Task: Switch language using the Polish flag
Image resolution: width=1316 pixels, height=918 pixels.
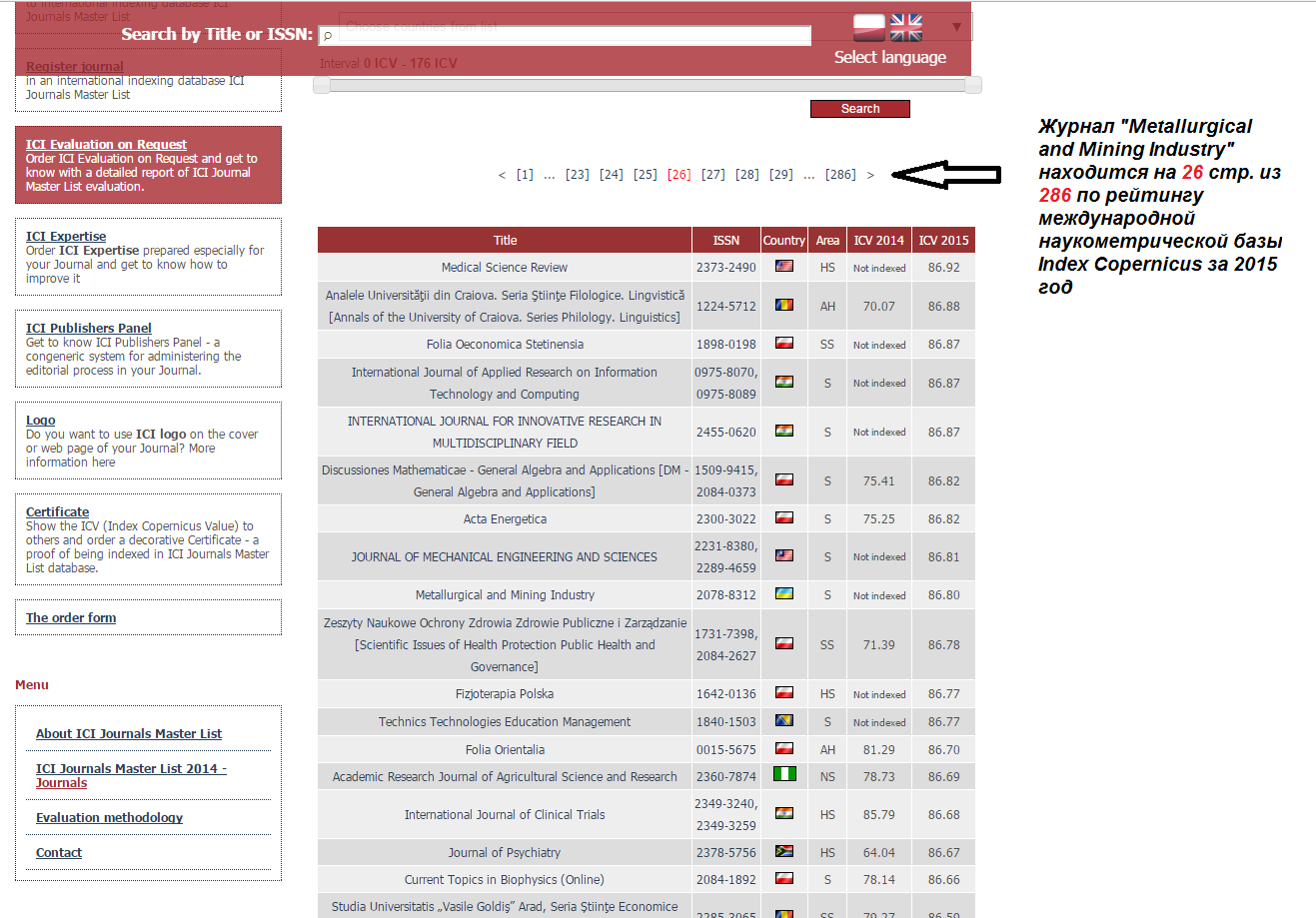Action: click(868, 27)
